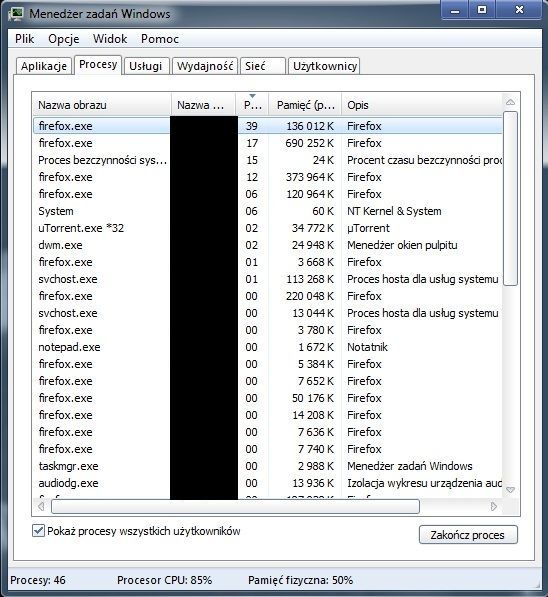Sort by Pamięć column header
Image resolution: width=548 pixels, height=597 pixels.
305,105
